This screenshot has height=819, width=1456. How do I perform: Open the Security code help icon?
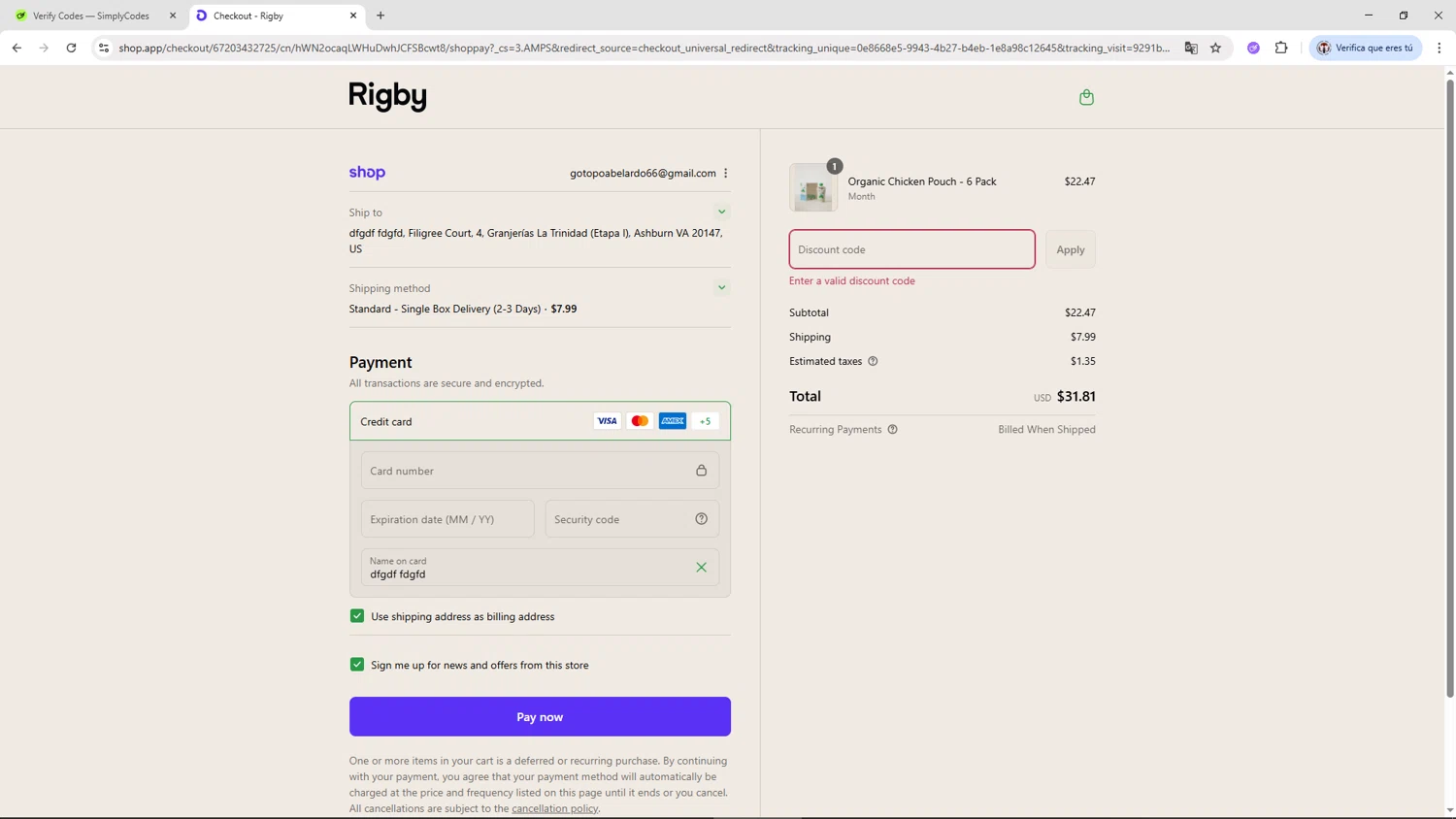[x=701, y=519]
